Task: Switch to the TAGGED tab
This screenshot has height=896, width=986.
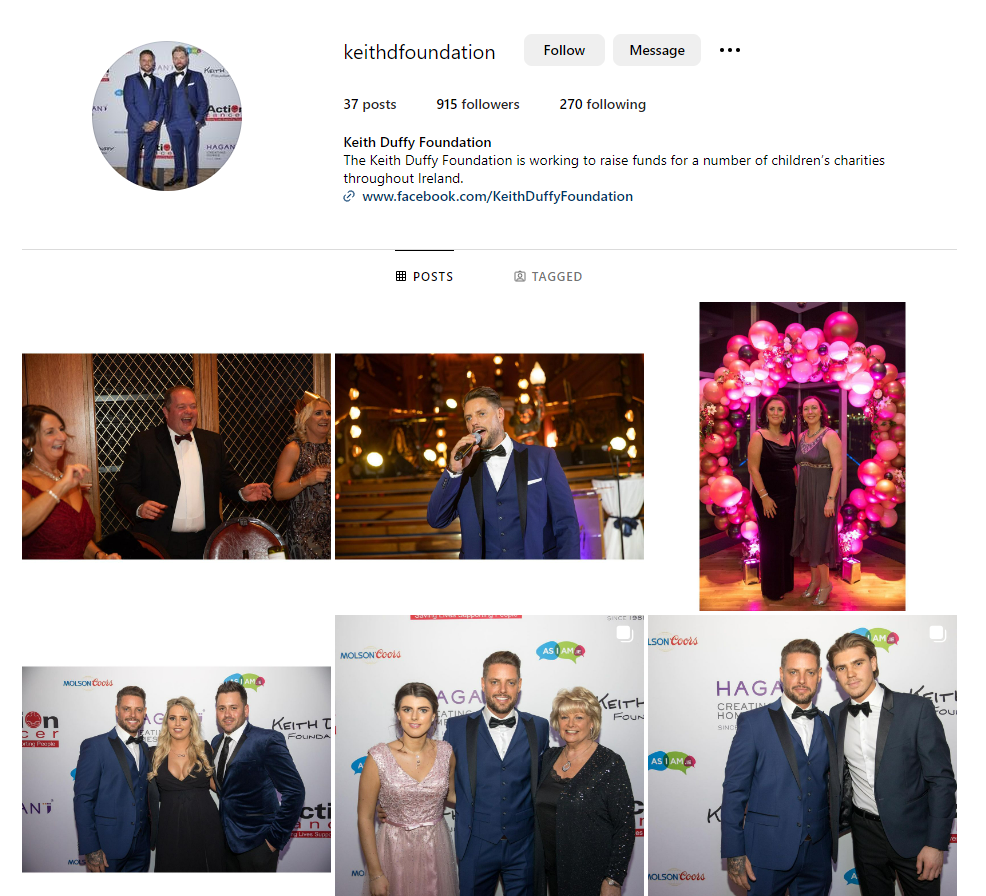Action: 548,276
